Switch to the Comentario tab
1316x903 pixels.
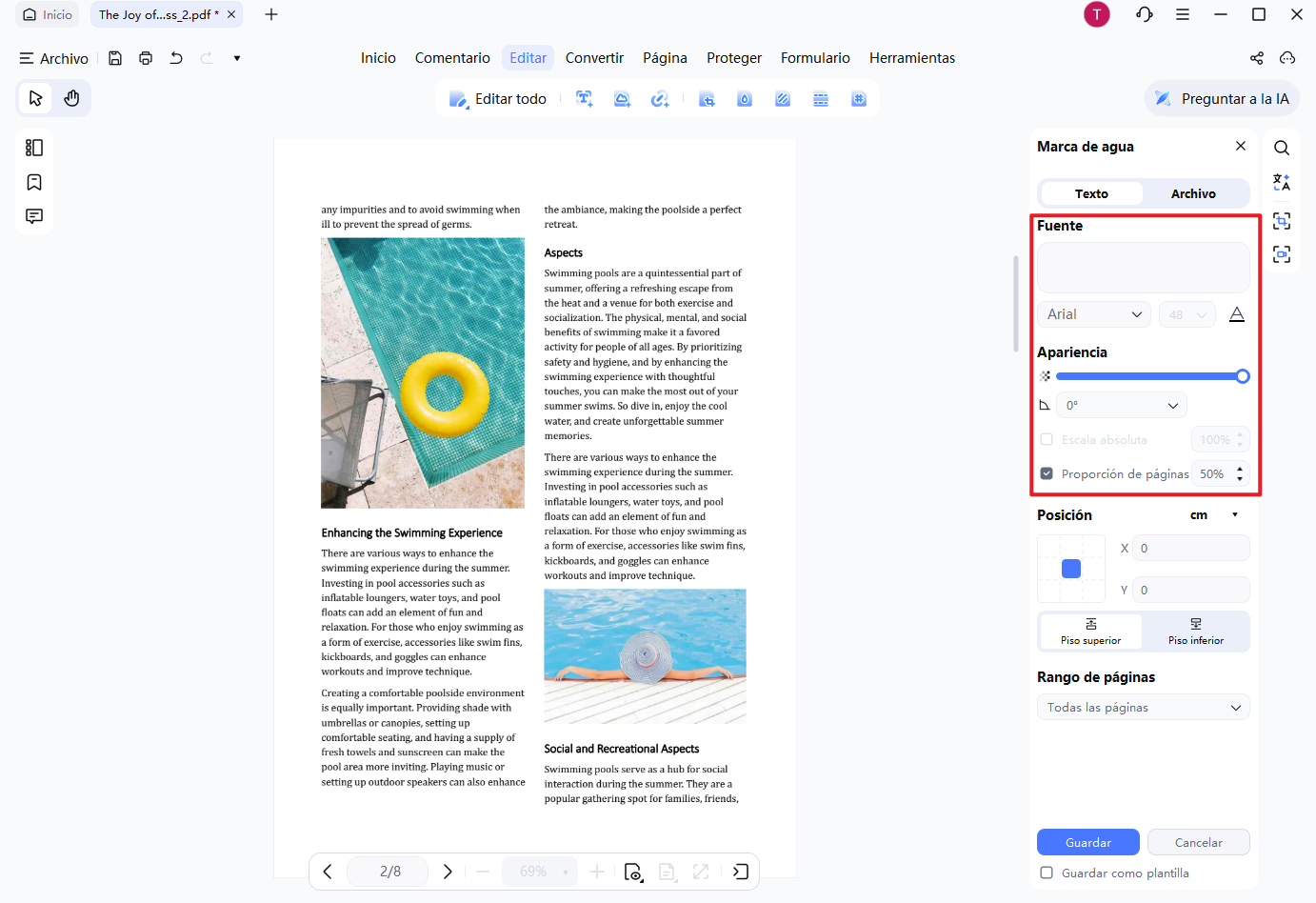tap(452, 58)
